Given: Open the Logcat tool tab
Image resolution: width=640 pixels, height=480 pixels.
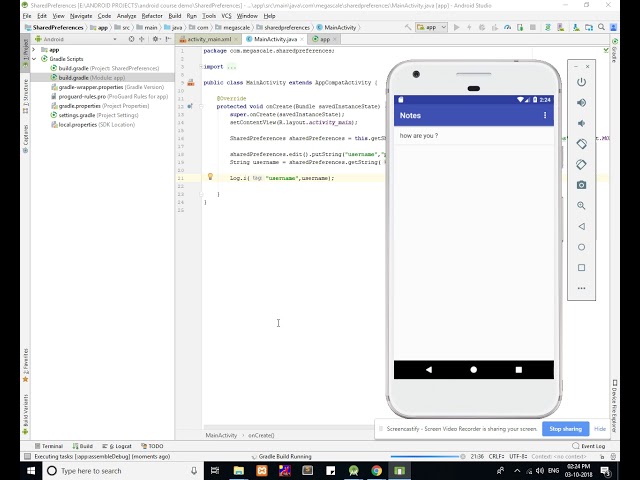Looking at the screenshot, I should point(117,446).
